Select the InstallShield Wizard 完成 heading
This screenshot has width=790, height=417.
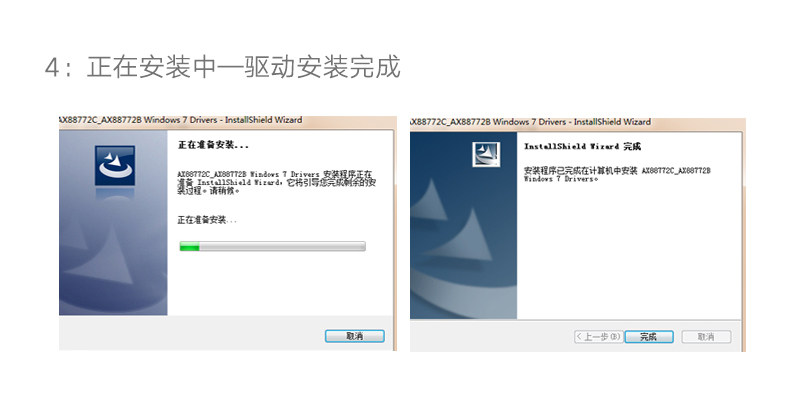582,146
